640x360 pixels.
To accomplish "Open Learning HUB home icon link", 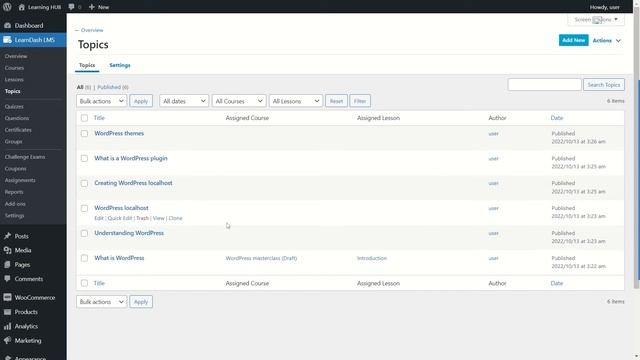I will 22,7.
